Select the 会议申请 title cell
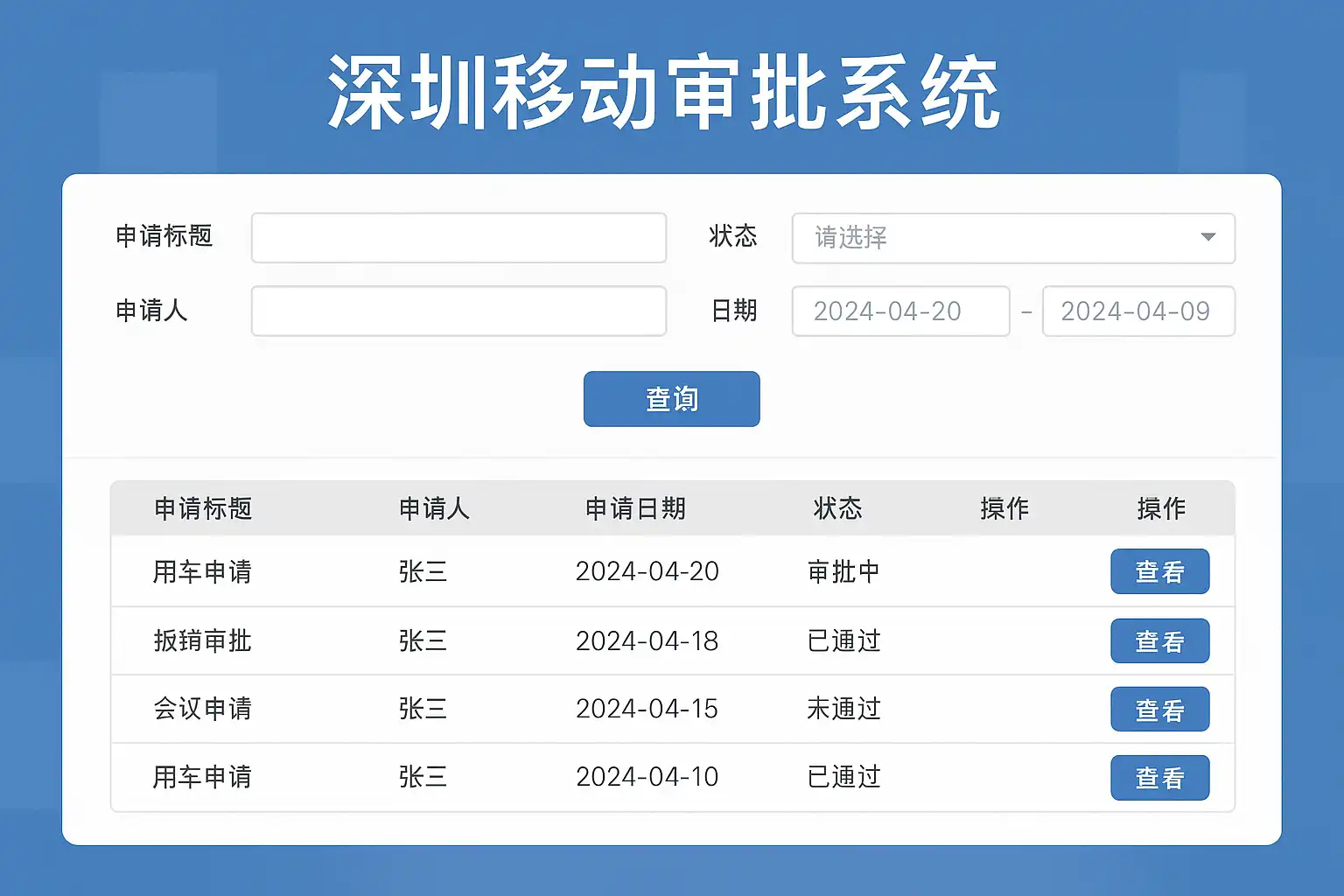The image size is (1344, 896). [203, 709]
